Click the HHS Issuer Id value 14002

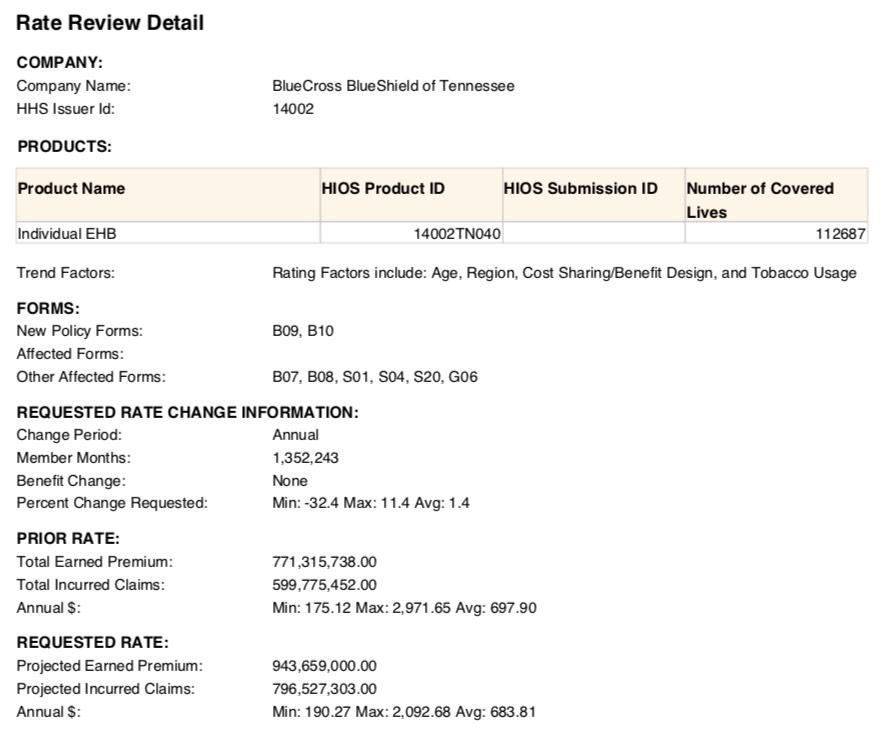tap(293, 109)
